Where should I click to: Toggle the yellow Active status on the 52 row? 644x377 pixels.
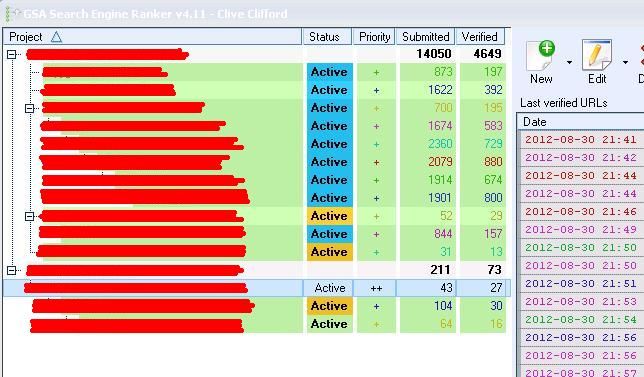point(329,216)
